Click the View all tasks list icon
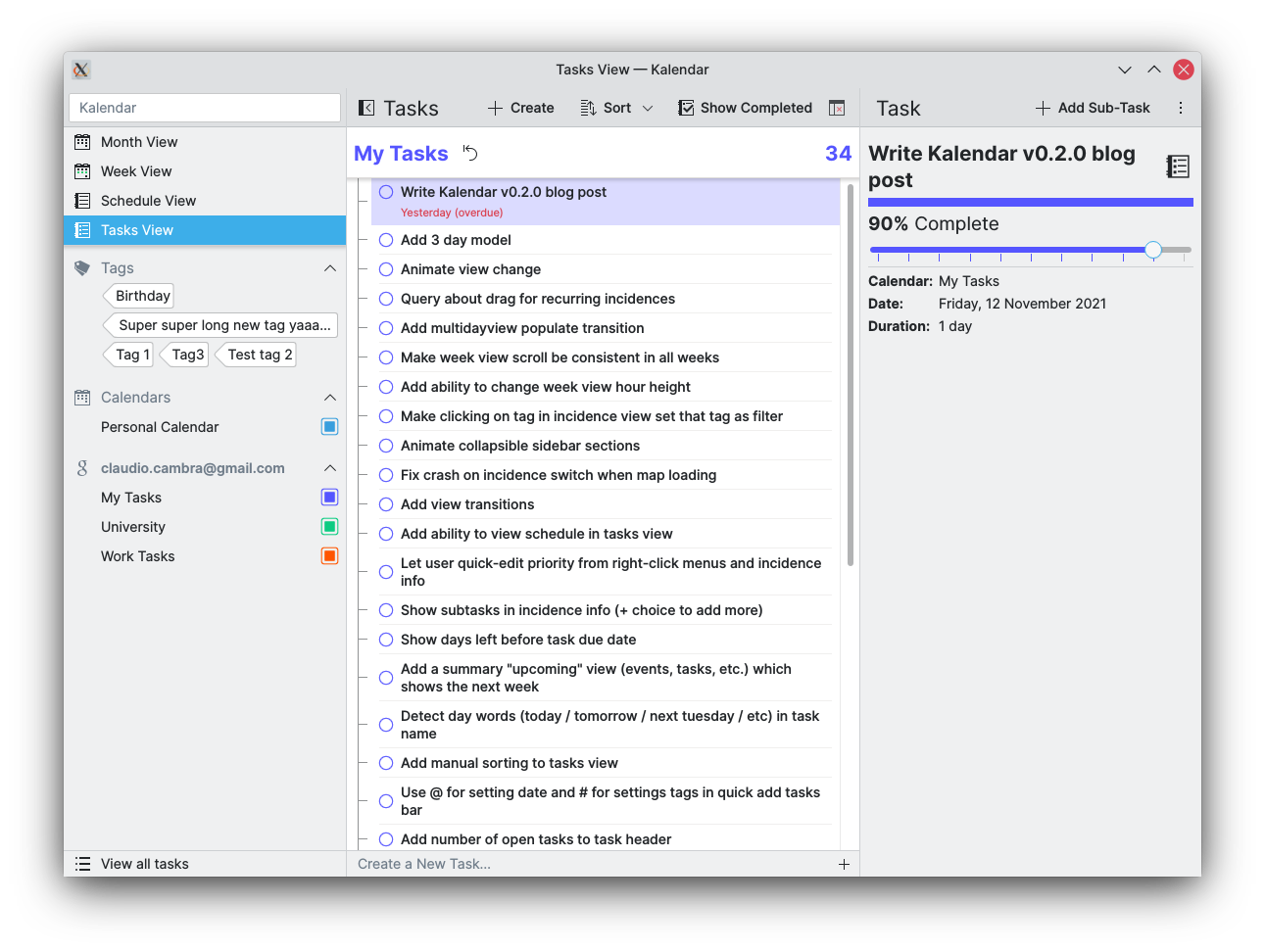 coord(82,864)
